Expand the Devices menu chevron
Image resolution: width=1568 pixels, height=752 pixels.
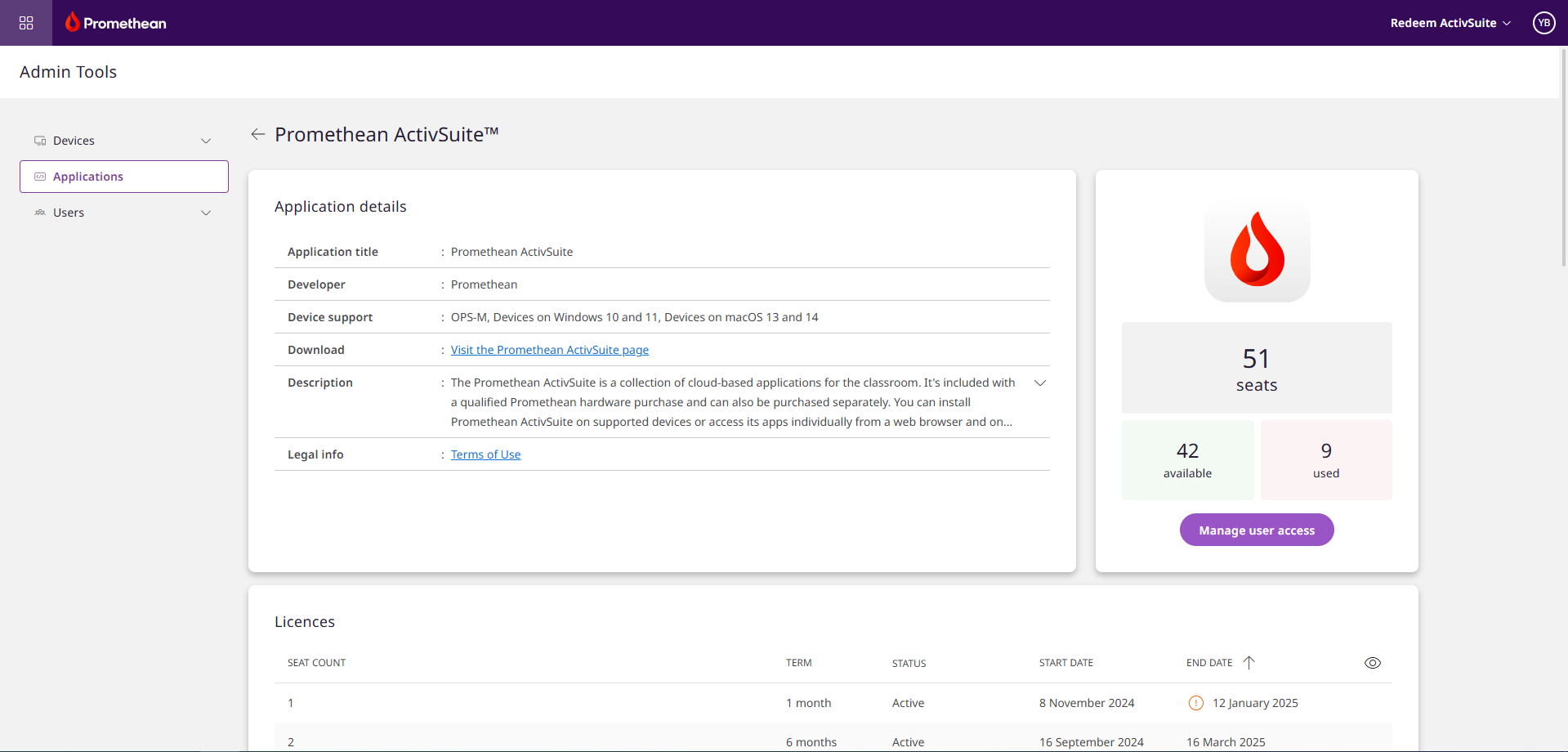pyautogui.click(x=206, y=141)
